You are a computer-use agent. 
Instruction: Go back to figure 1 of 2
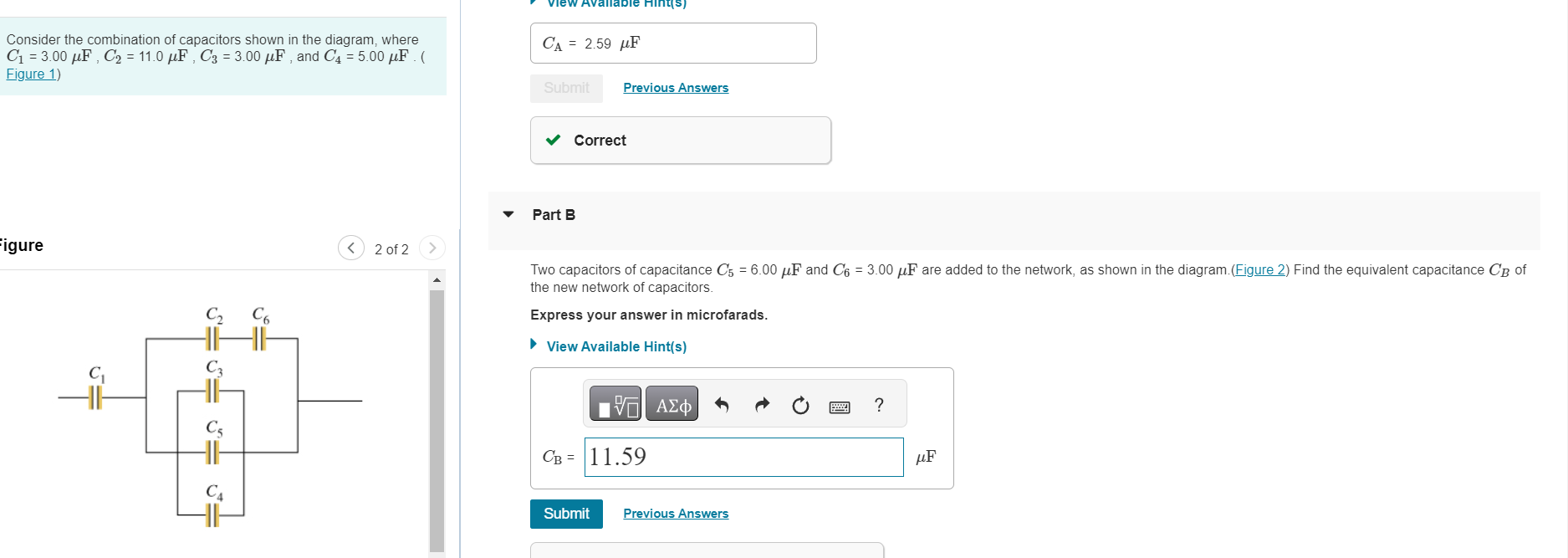click(x=351, y=248)
